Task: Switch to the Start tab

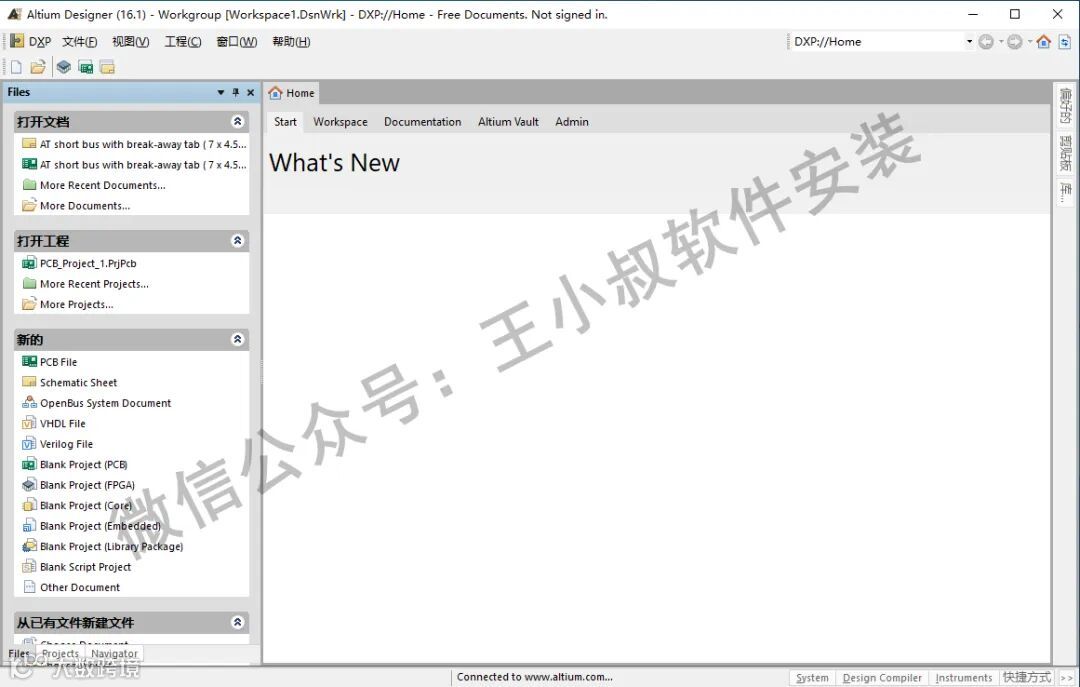Action: click(x=285, y=122)
